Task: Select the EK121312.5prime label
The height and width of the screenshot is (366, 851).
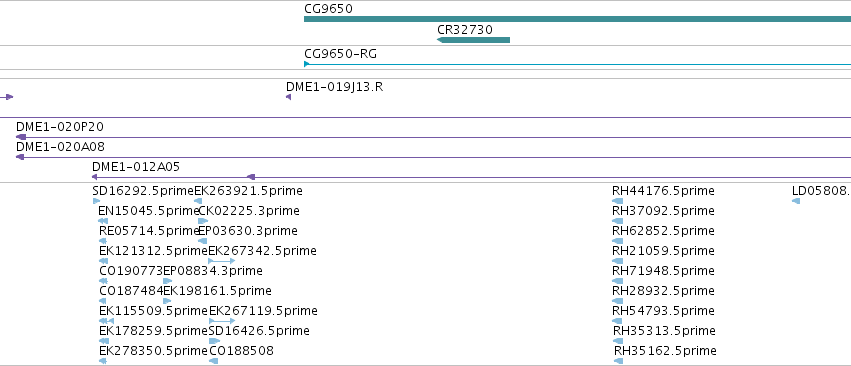Action: [154, 251]
